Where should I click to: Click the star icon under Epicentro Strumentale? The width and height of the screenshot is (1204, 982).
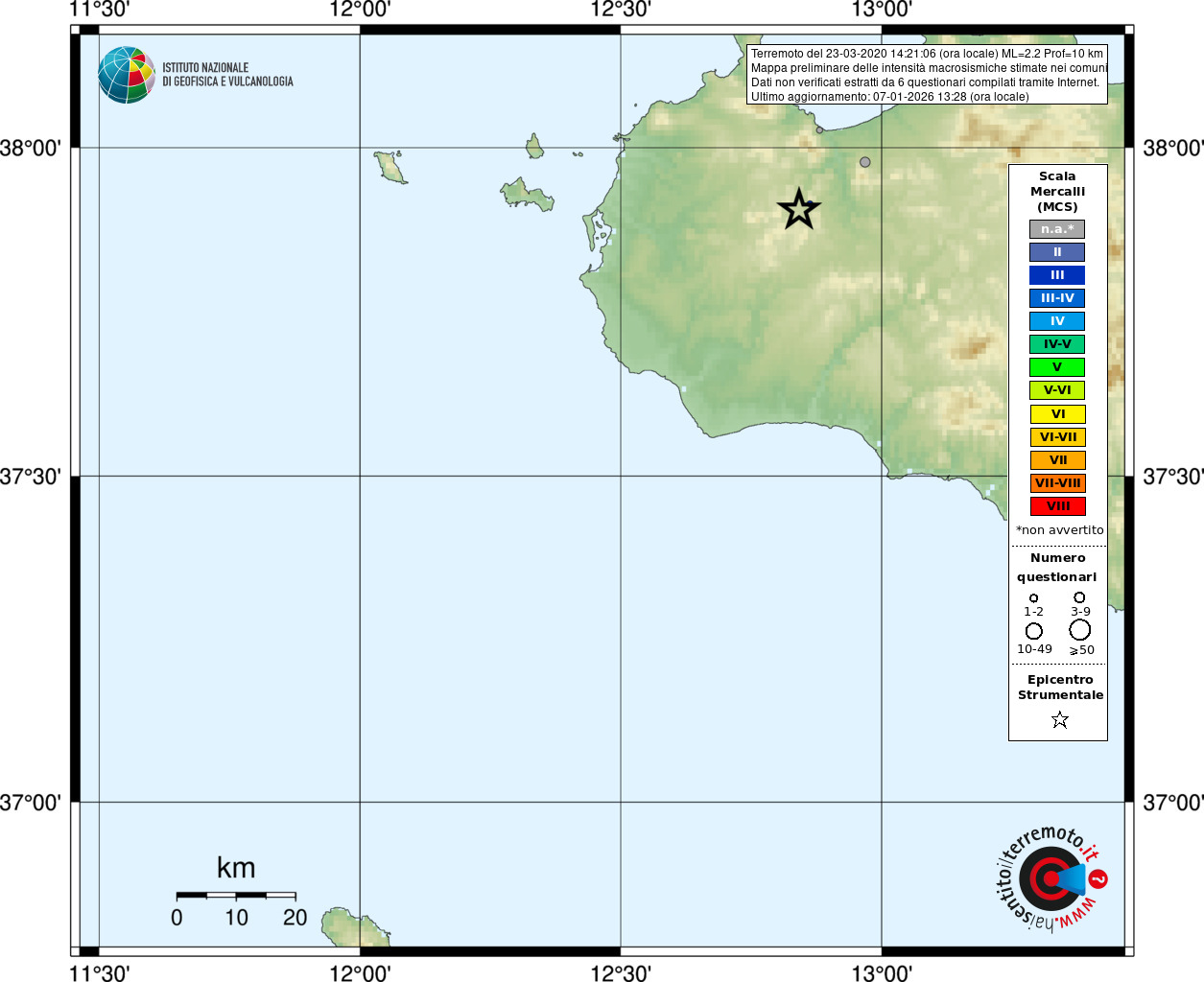[1060, 719]
